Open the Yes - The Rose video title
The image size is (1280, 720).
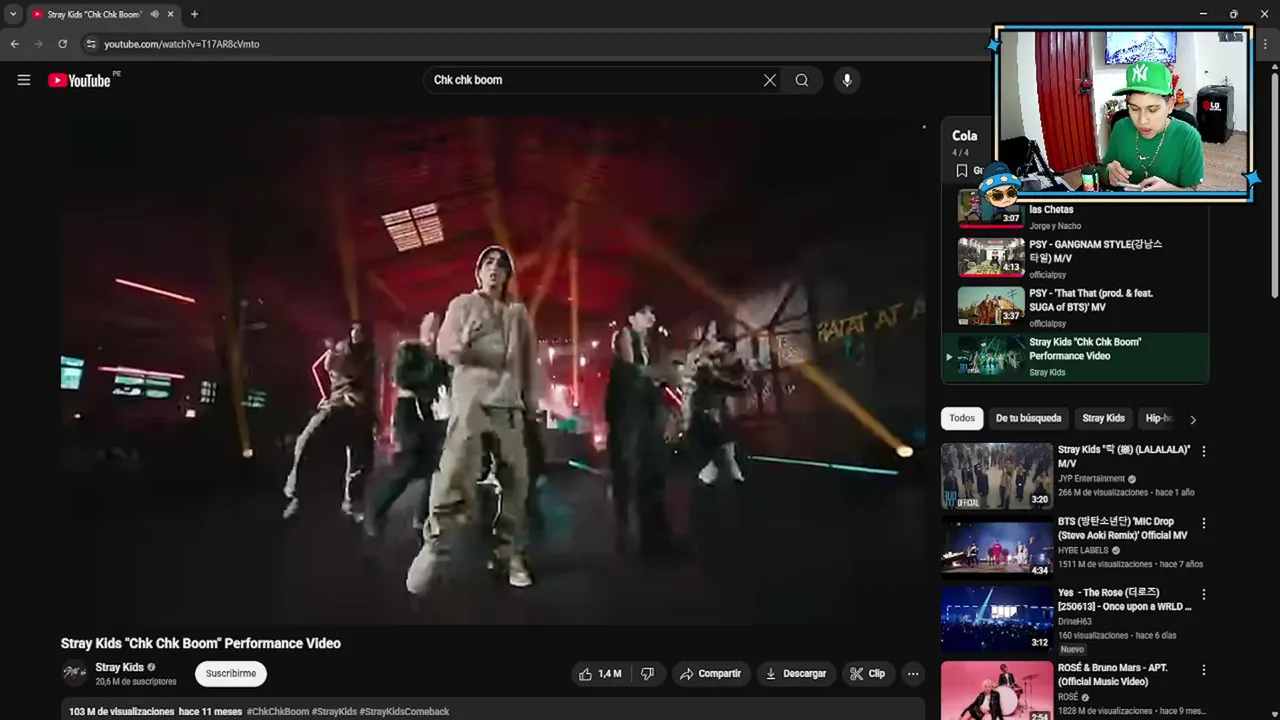click(x=1125, y=600)
